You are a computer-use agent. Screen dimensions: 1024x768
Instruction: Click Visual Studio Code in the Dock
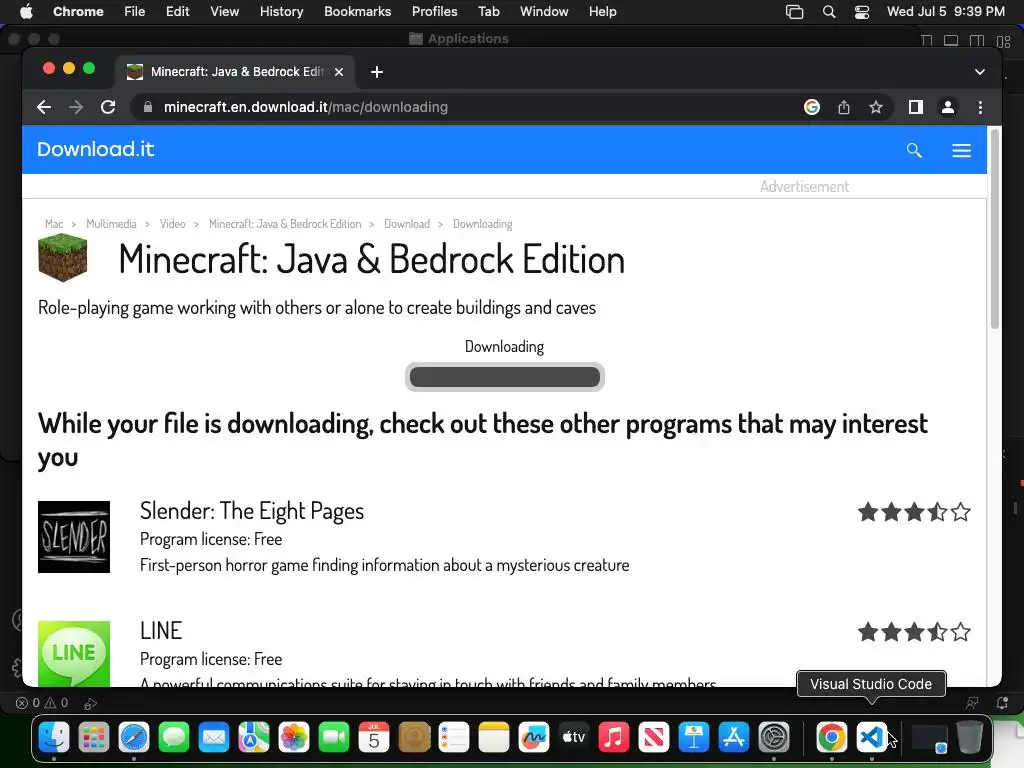871,737
